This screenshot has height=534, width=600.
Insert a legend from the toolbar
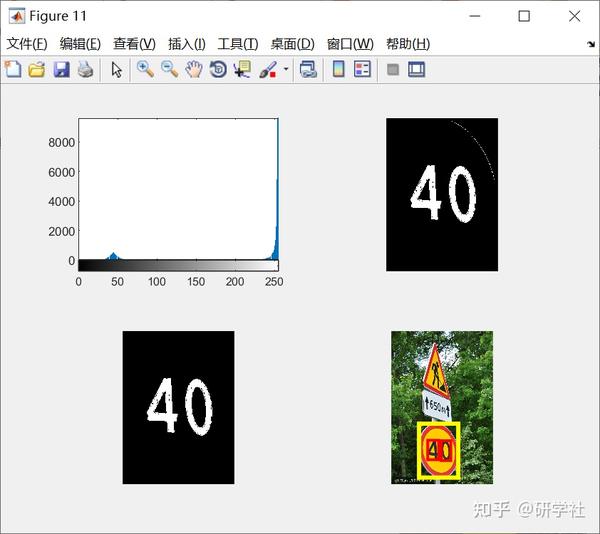(362, 69)
